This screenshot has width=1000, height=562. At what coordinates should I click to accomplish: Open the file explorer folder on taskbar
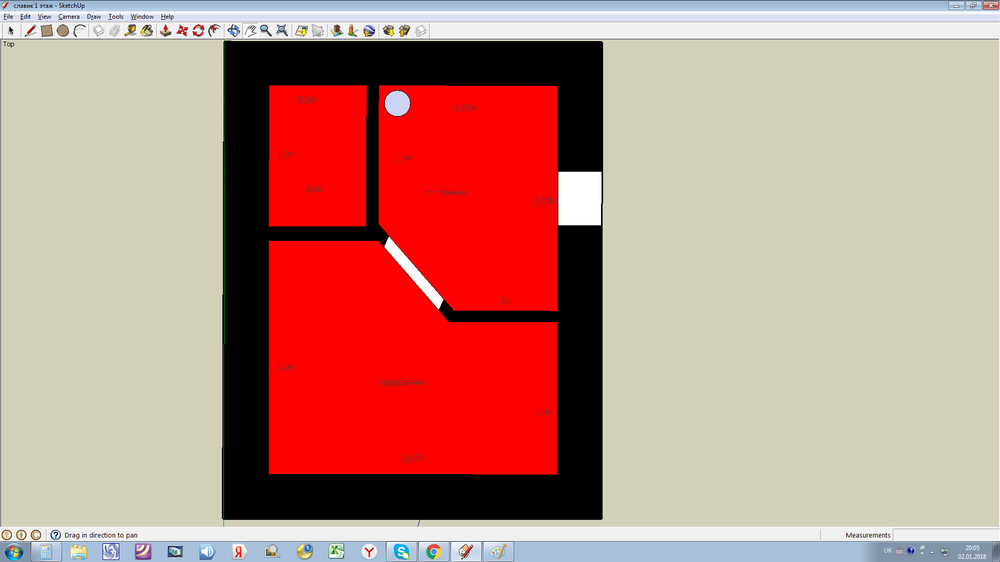click(x=78, y=552)
